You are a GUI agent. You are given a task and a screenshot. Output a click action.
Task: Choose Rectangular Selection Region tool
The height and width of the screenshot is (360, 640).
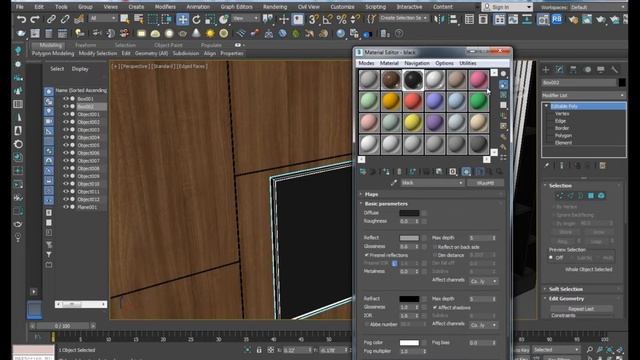click(152, 19)
